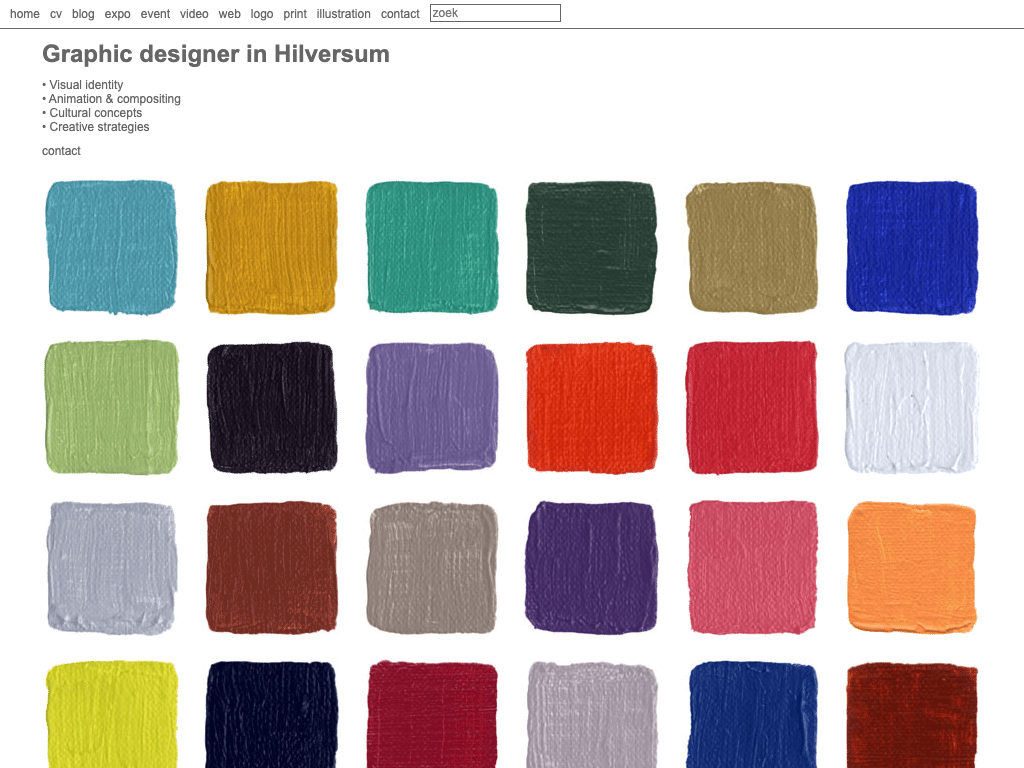Open the event menu item
The image size is (1024, 768).
155,14
